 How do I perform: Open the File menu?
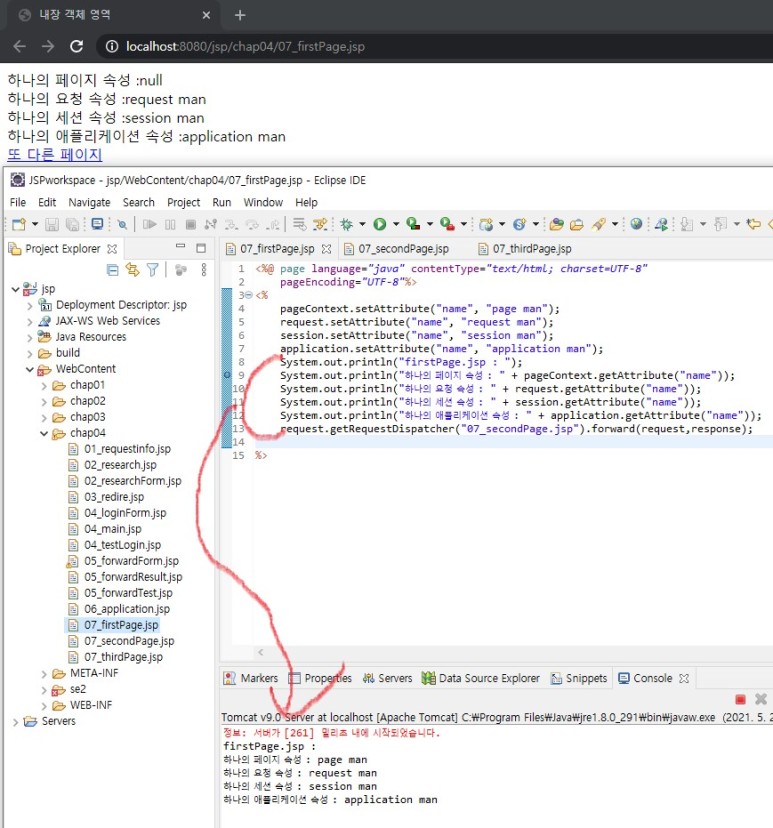tap(18, 202)
